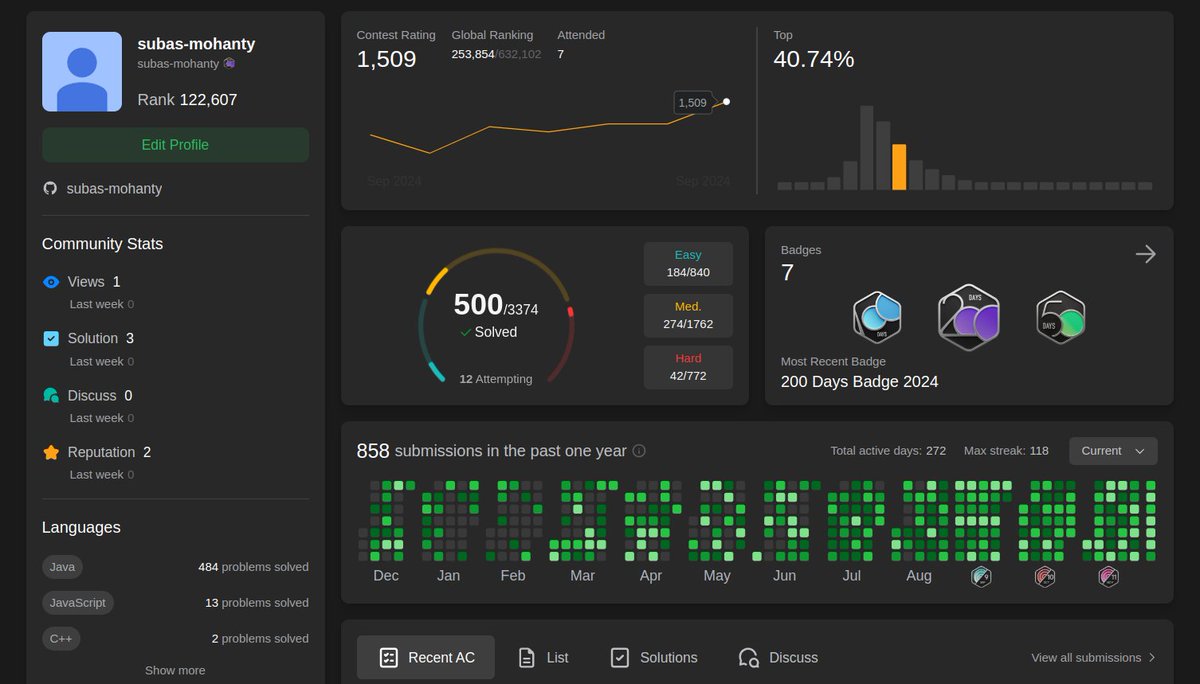Viewport: 1200px width, 684px height.
Task: Click the pink monthly badge icon numbered 11
Action: point(1108,577)
